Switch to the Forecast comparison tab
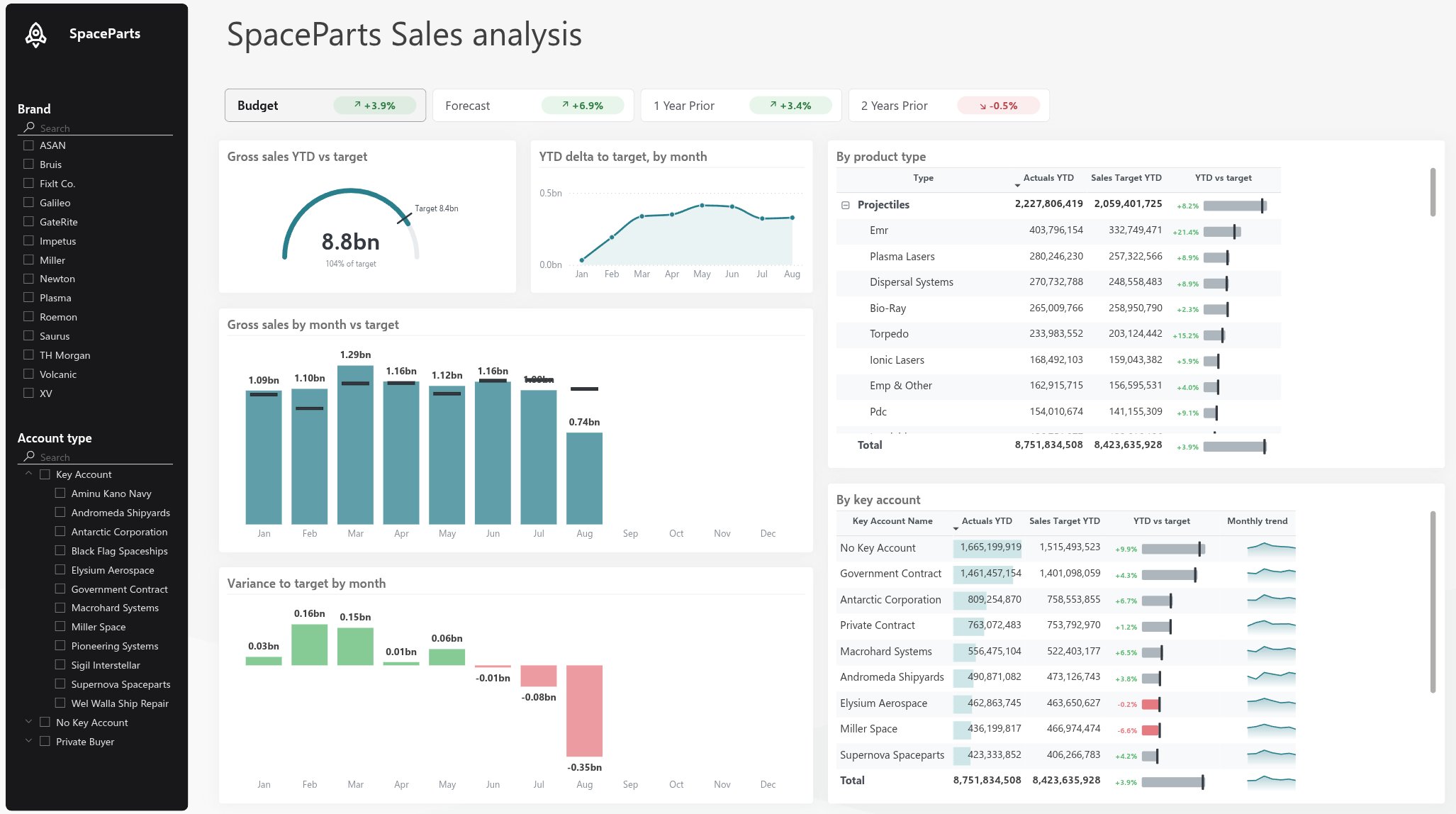This screenshot has width=1456, height=814. point(533,106)
